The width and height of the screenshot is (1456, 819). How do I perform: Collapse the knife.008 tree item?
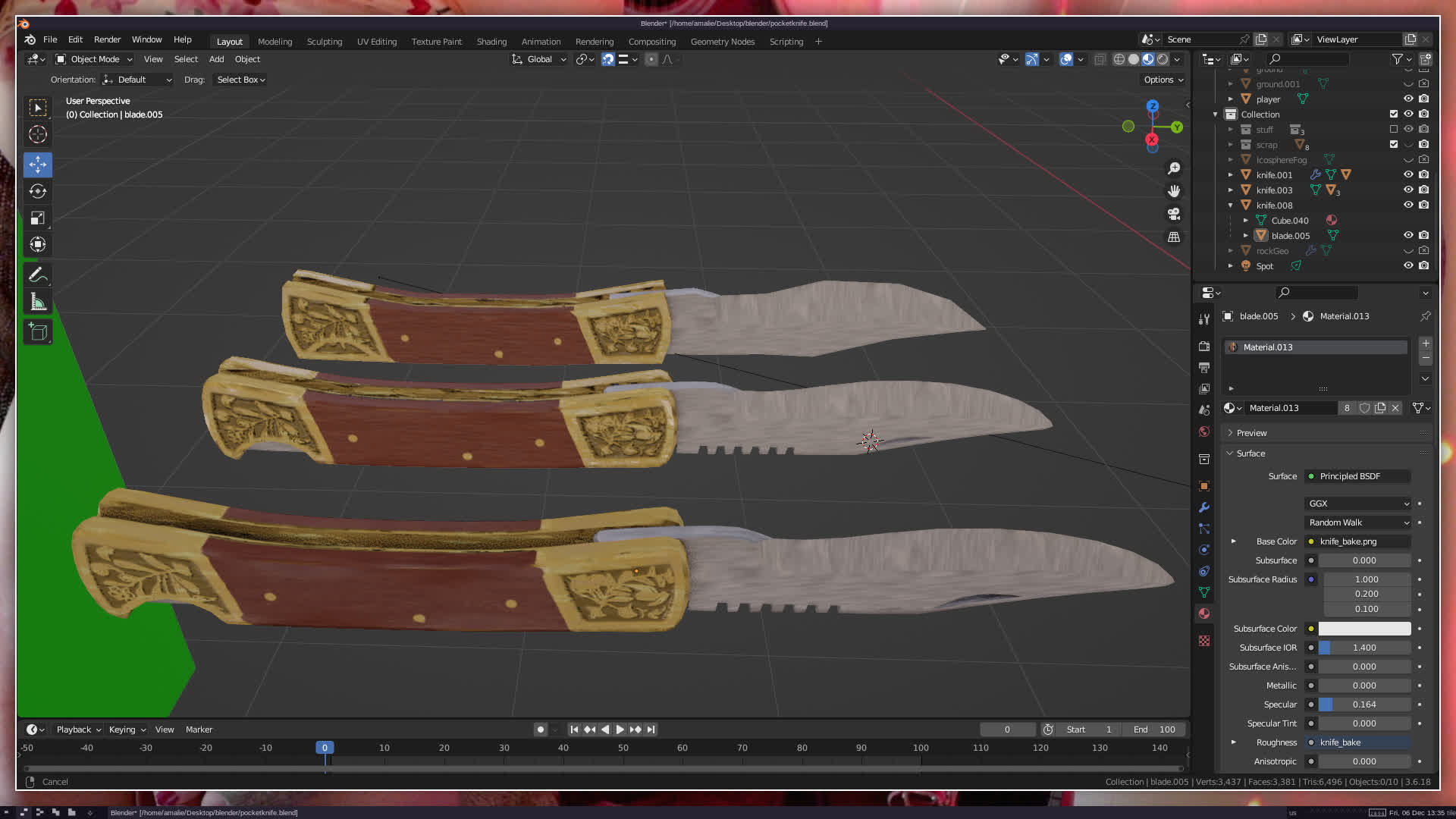click(x=1230, y=206)
